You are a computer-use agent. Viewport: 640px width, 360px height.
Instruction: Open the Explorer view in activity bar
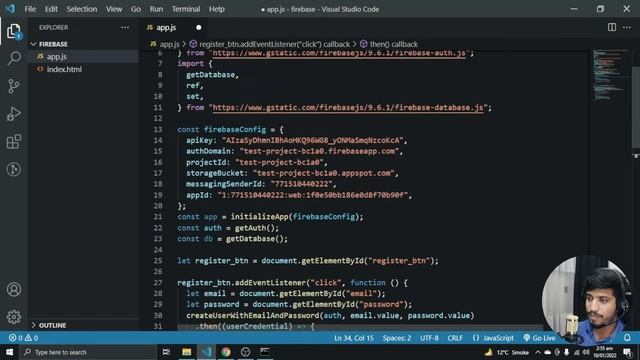13,31
